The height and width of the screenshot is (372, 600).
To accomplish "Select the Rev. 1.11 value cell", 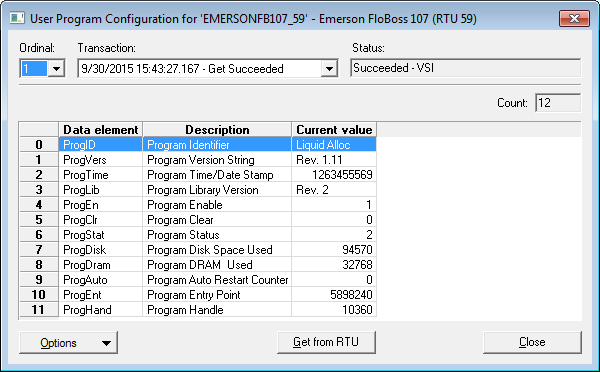I will tap(334, 160).
